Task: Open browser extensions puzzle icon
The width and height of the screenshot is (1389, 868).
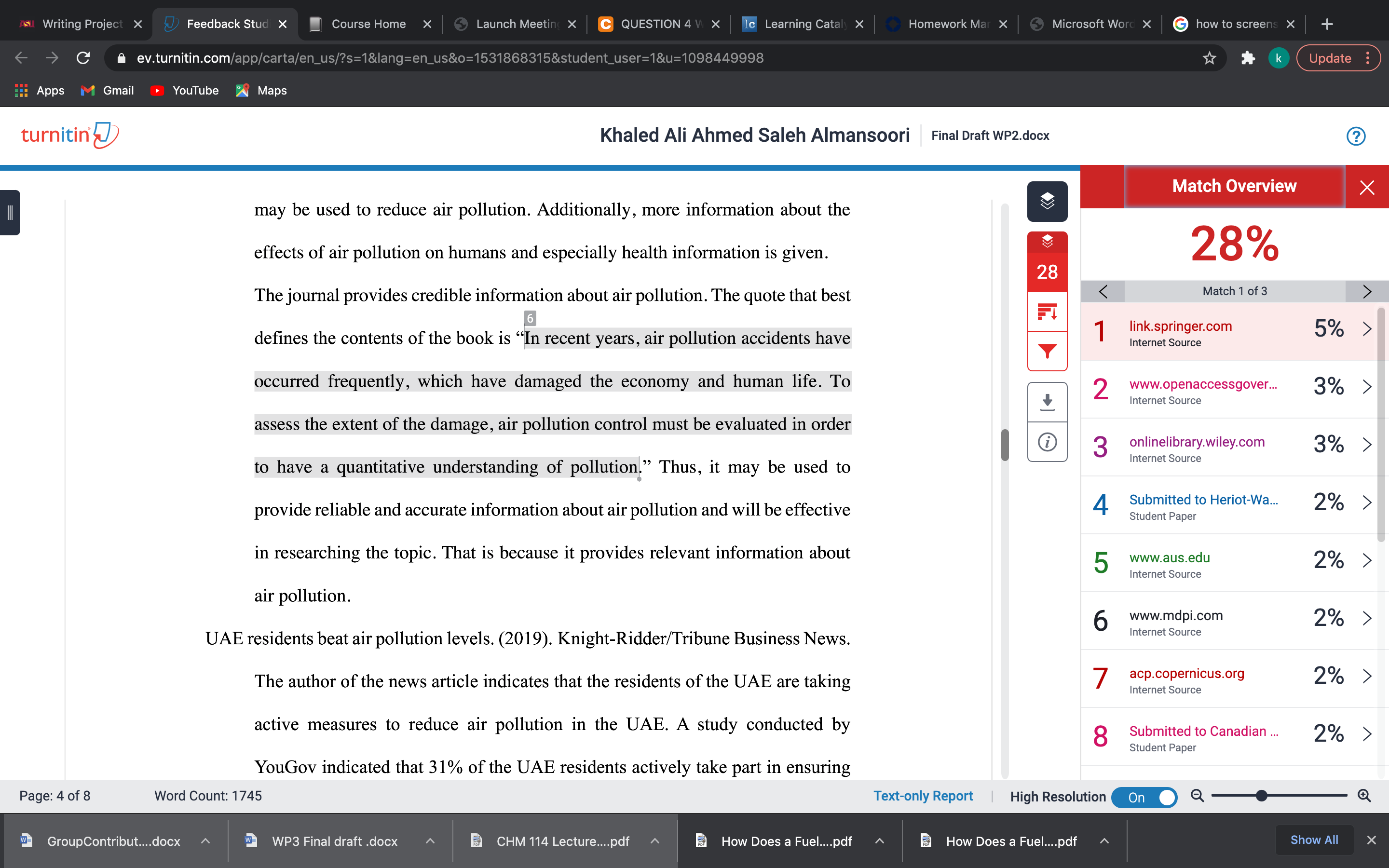Action: coord(1247,58)
